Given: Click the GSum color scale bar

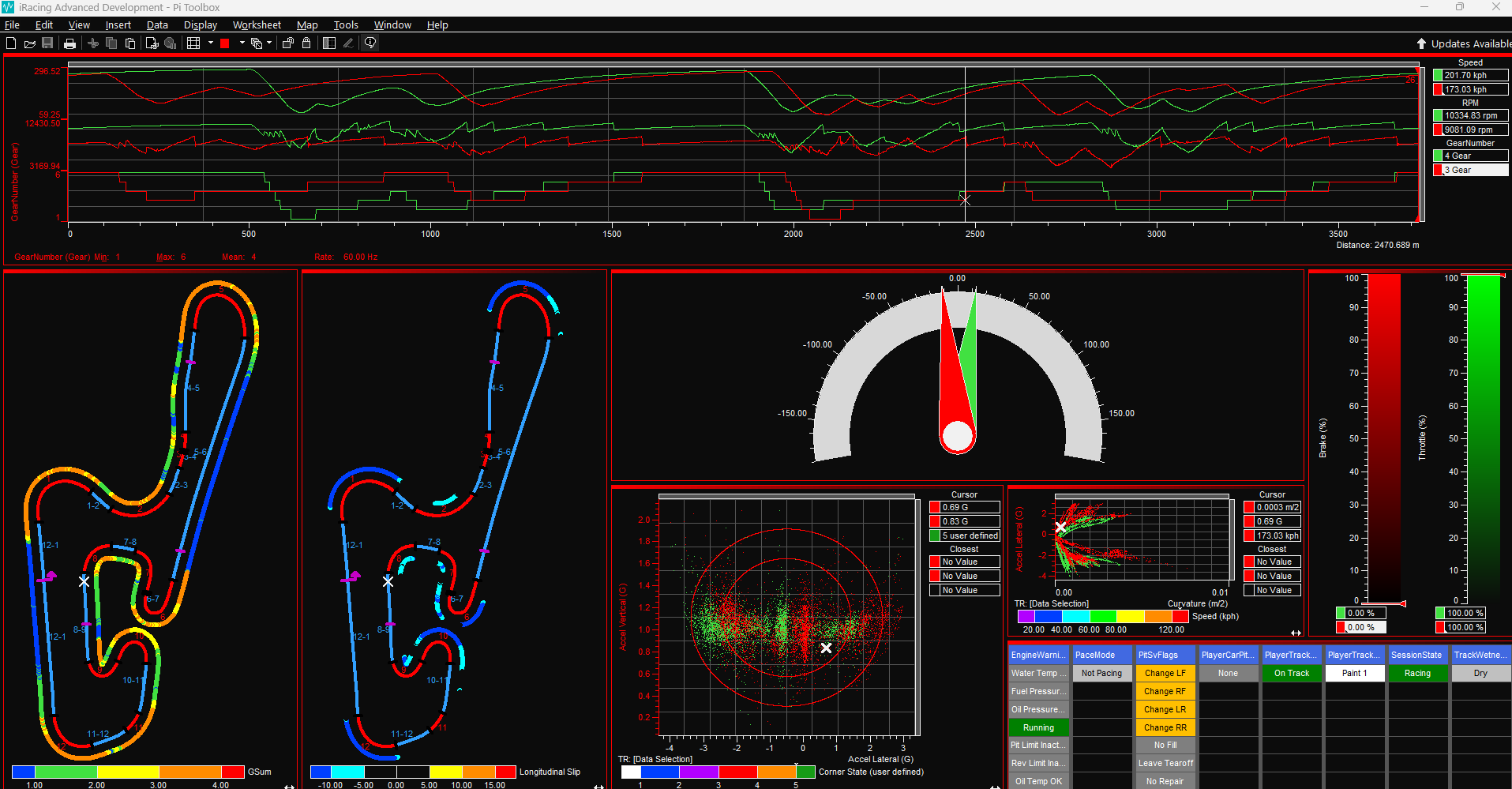Looking at the screenshot, I should (x=129, y=772).
